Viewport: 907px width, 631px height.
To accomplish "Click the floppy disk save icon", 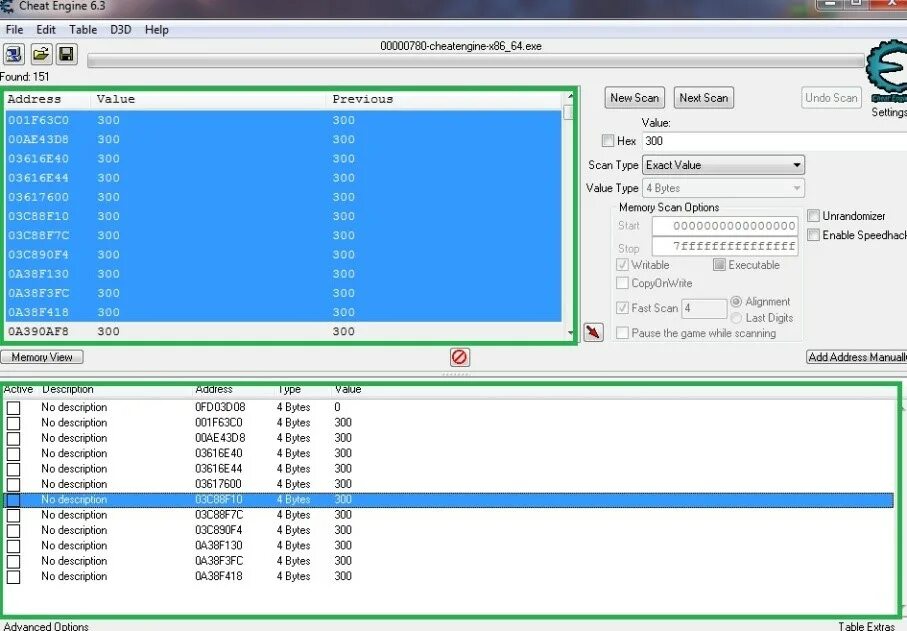I will point(67,54).
